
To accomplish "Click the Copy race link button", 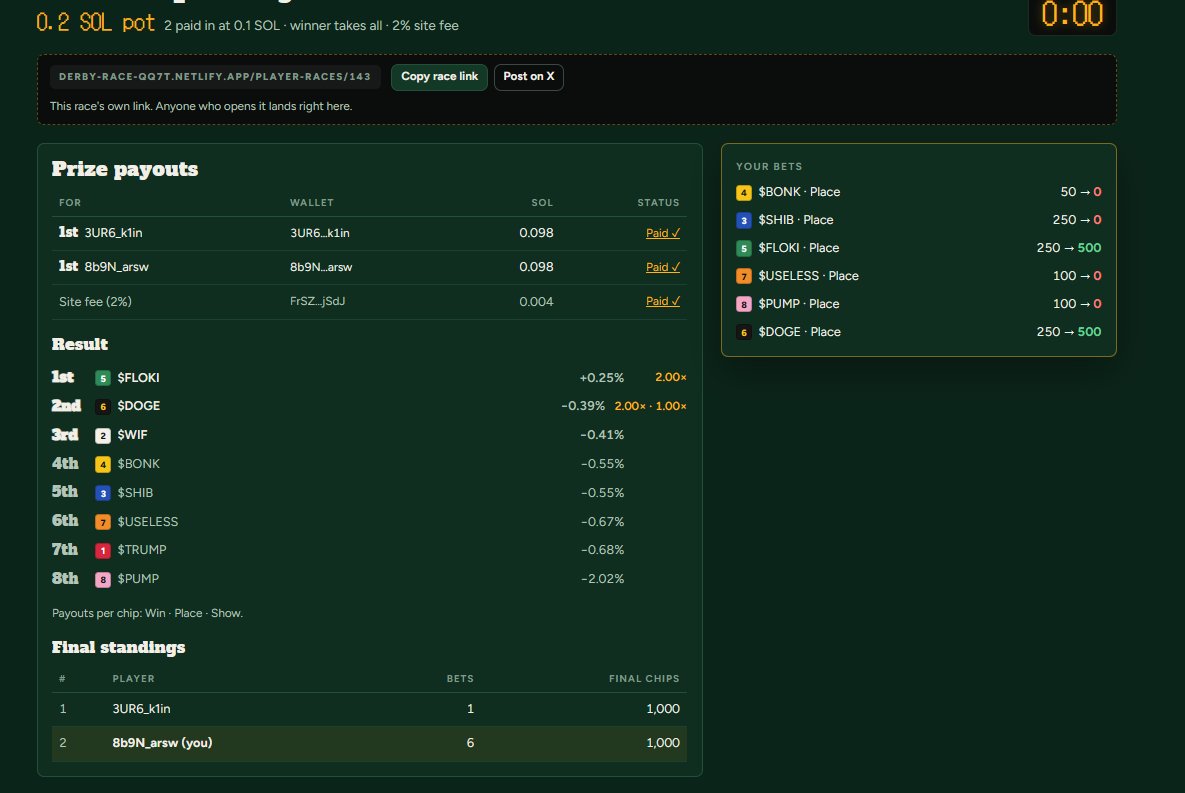I will point(439,76).
